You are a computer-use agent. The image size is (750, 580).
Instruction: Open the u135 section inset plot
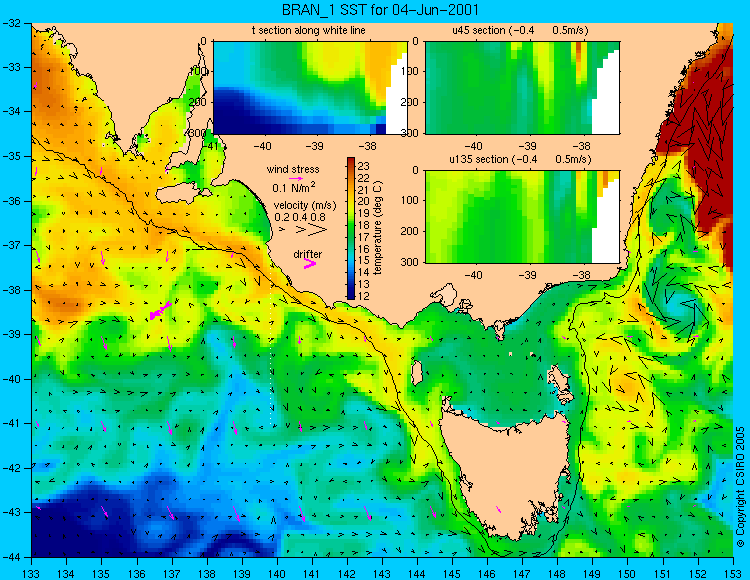pyautogui.click(x=522, y=217)
